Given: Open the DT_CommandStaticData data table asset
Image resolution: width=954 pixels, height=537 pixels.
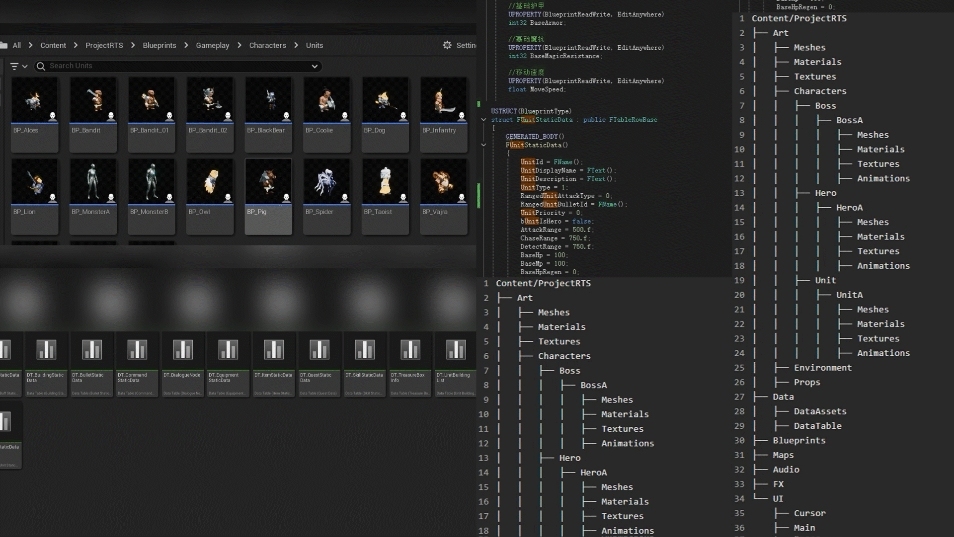Looking at the screenshot, I should [137, 364].
